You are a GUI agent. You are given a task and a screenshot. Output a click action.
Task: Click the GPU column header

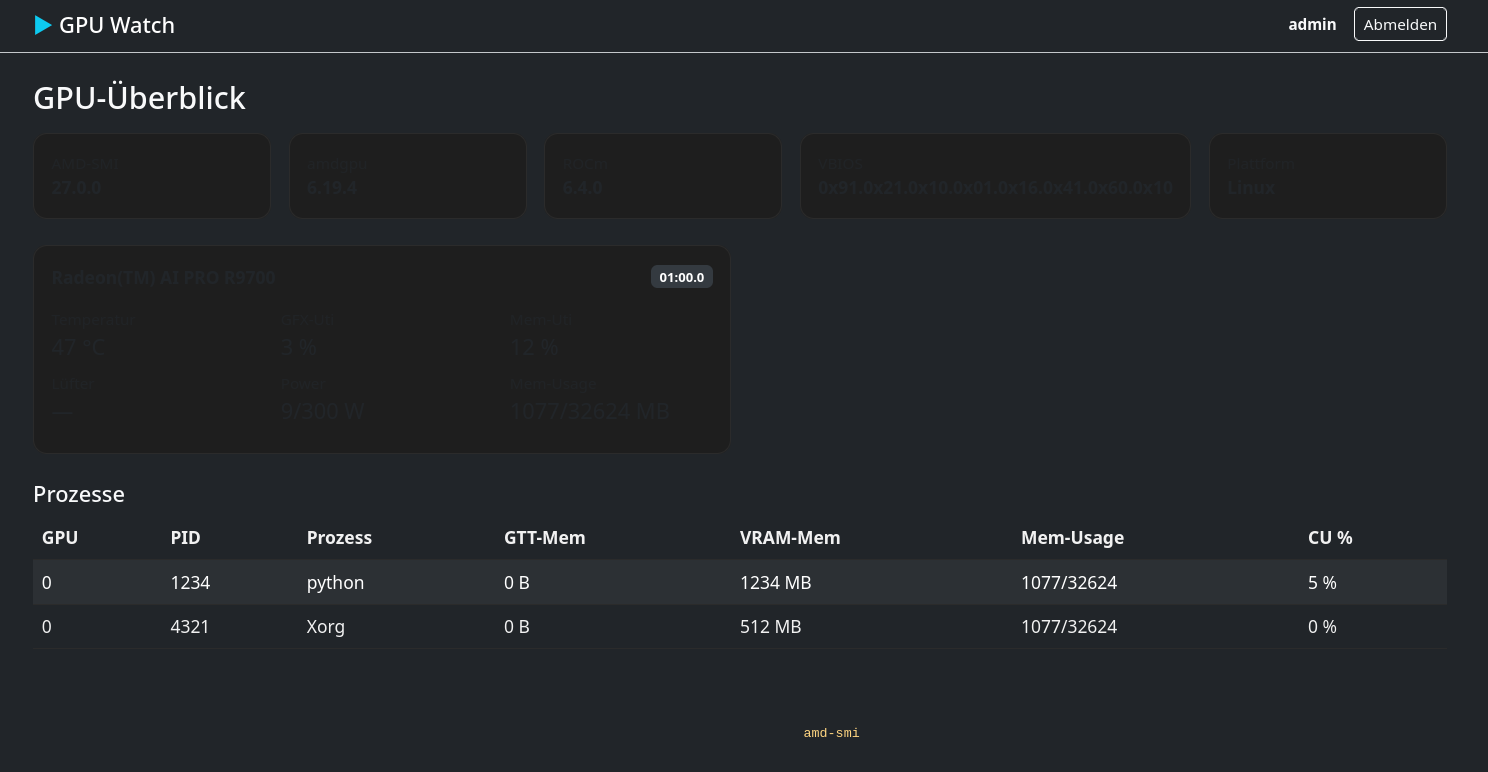[60, 538]
